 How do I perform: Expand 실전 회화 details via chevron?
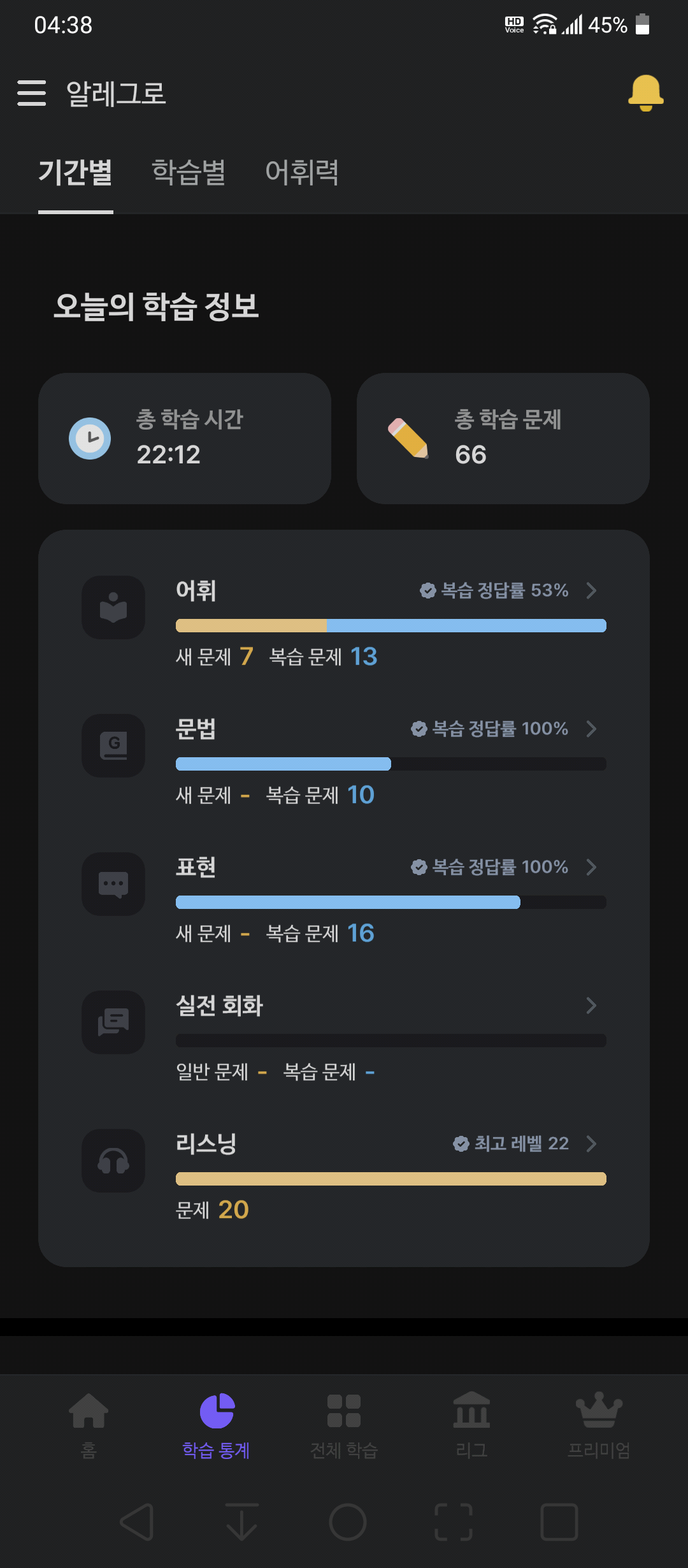591,1005
